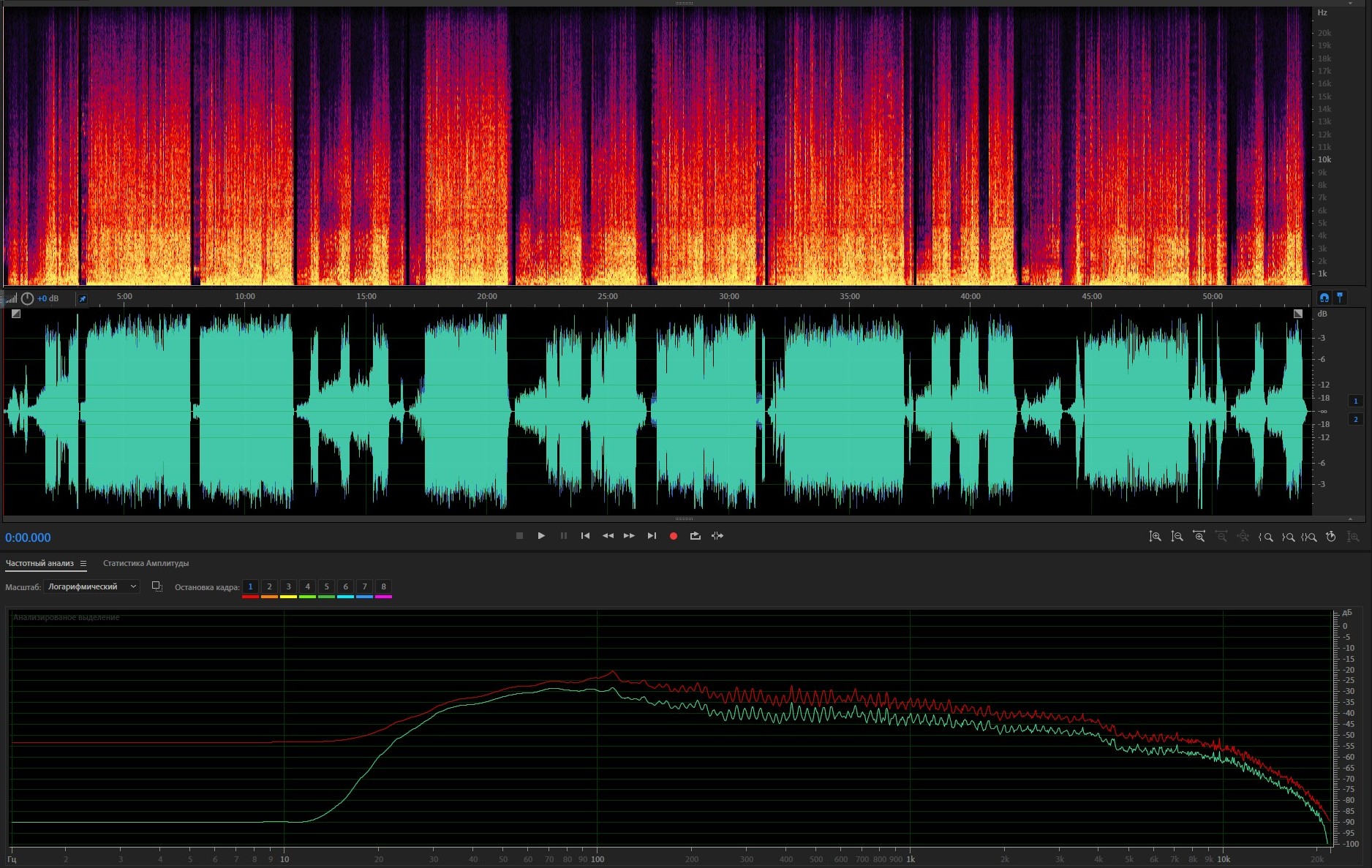1372x868 pixels.
Task: Move playhead to previous marker
Action: (x=585, y=536)
